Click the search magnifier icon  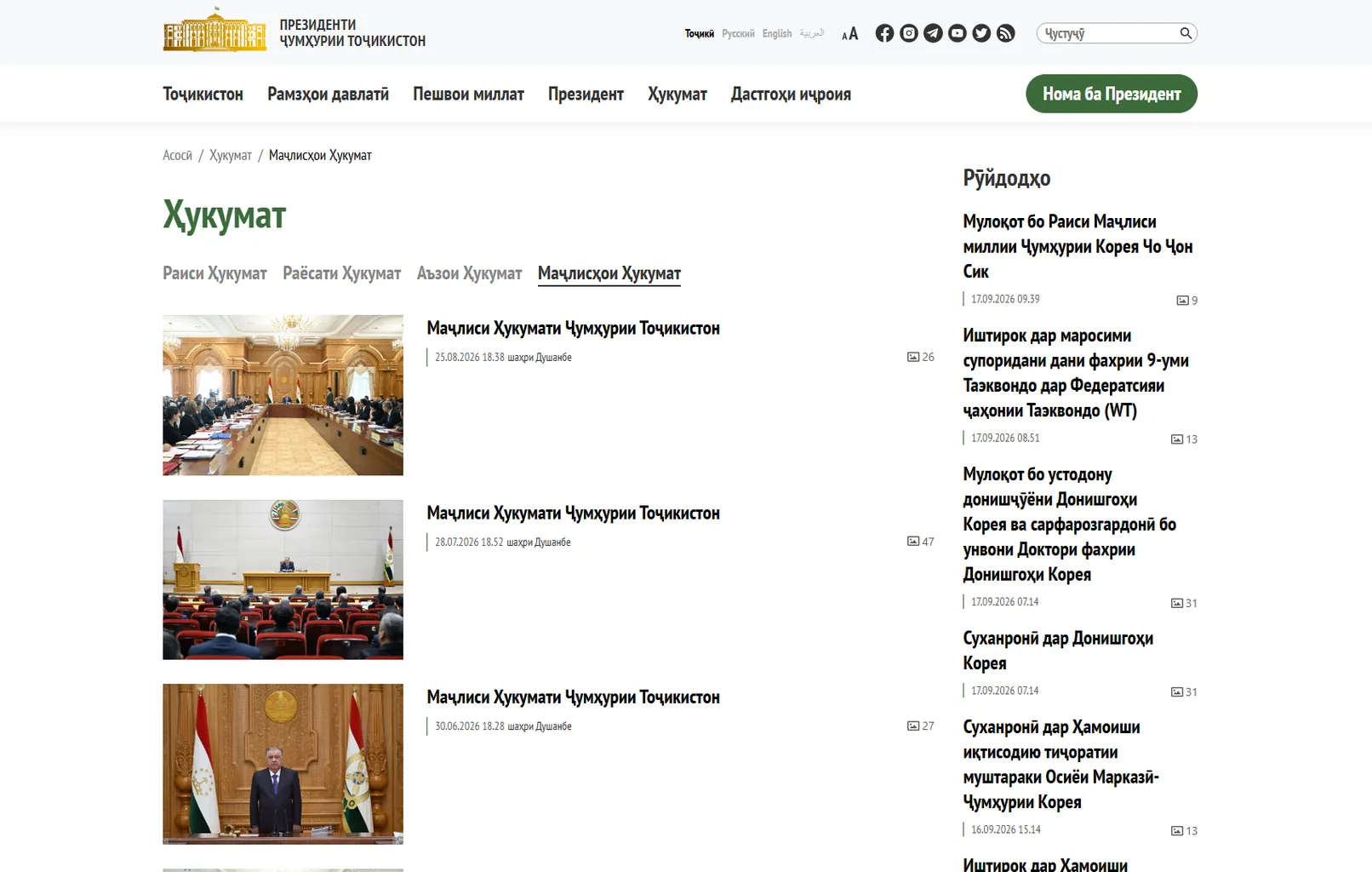[x=1186, y=33]
